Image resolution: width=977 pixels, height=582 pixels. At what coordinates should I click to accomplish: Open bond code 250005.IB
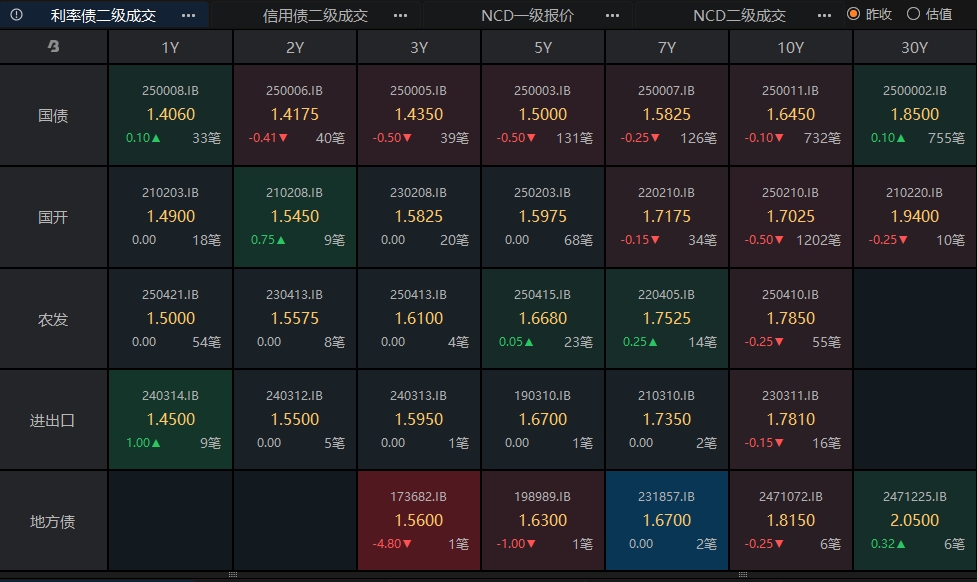(418, 90)
